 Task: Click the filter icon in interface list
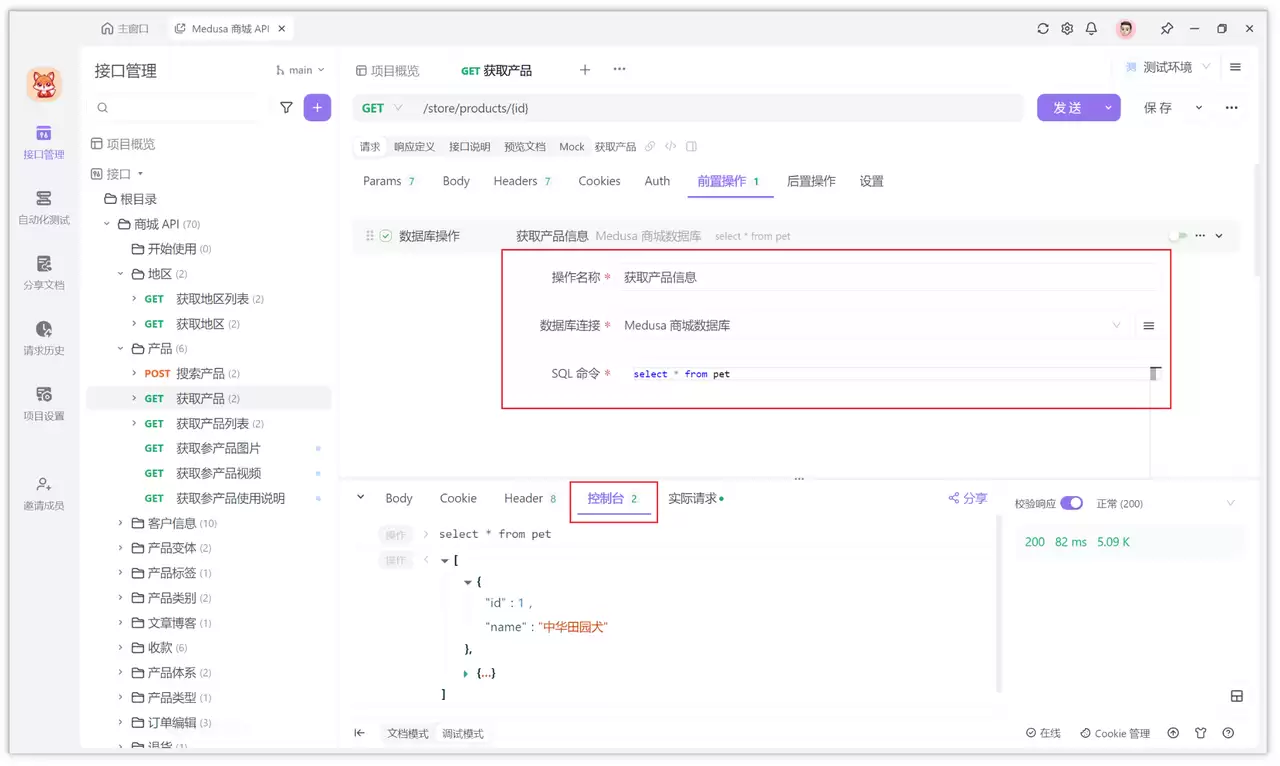click(x=286, y=107)
